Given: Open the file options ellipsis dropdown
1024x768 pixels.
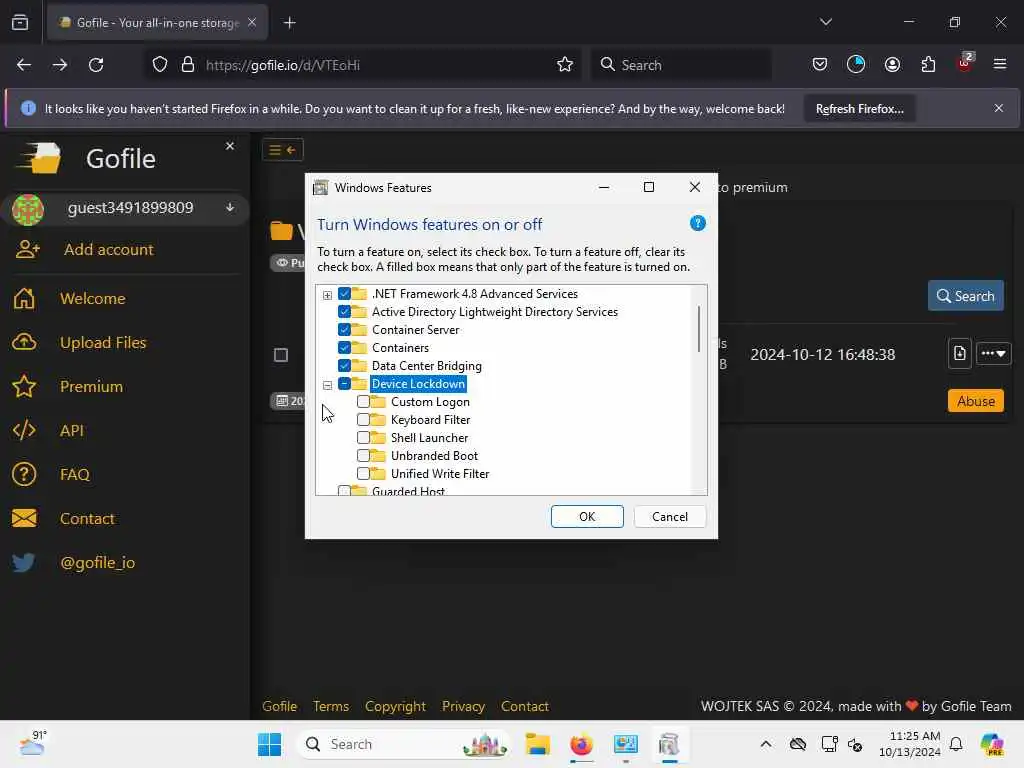Looking at the screenshot, I should pos(993,354).
